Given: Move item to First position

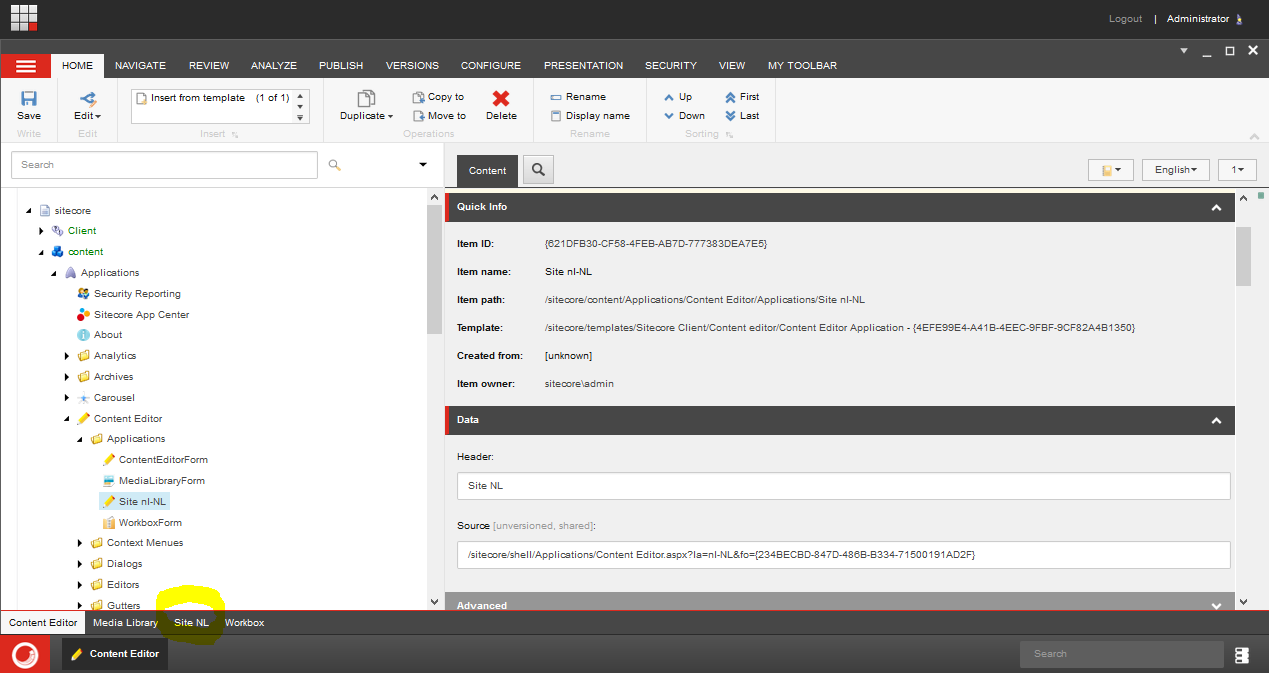Looking at the screenshot, I should [x=742, y=97].
